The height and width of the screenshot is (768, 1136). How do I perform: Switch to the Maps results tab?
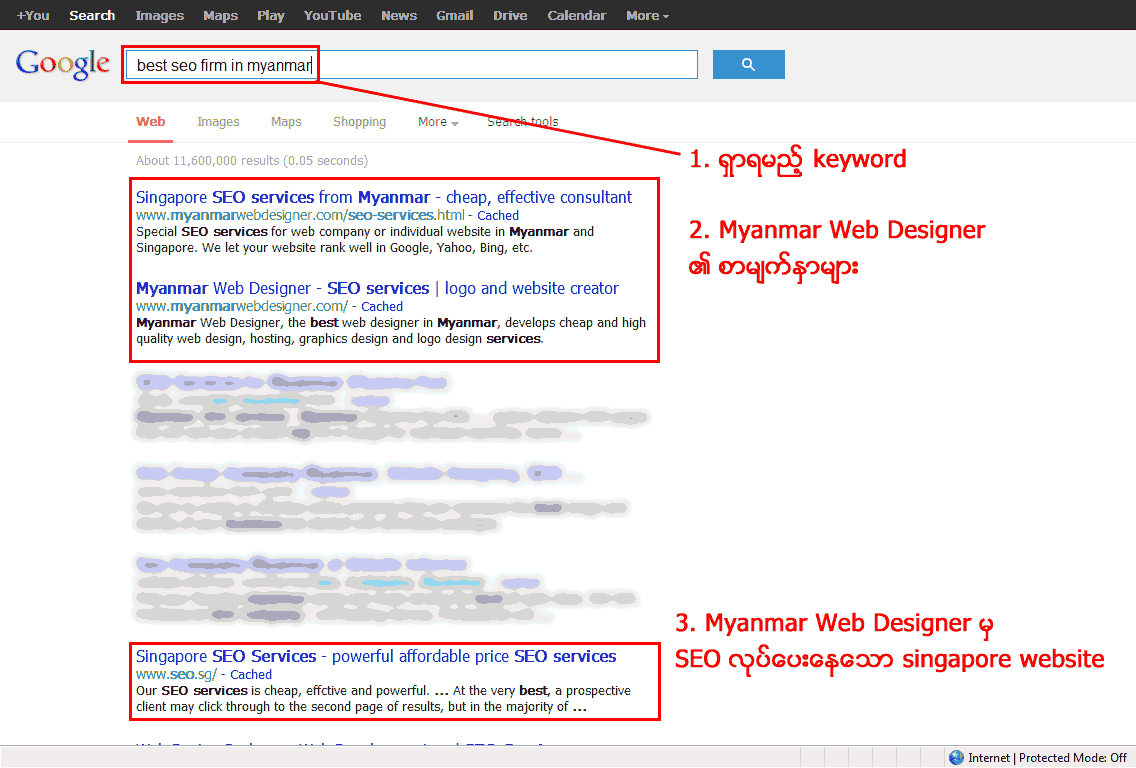[286, 122]
